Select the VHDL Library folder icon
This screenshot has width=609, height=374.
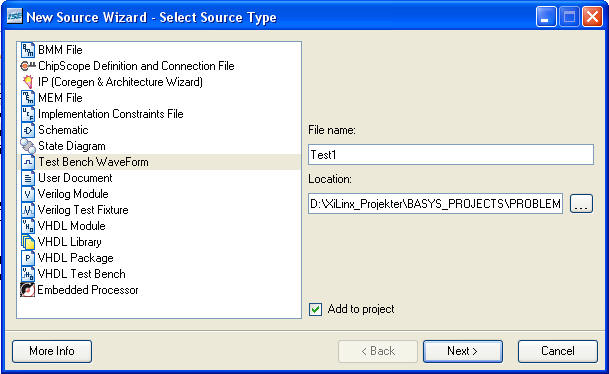[x=28, y=242]
